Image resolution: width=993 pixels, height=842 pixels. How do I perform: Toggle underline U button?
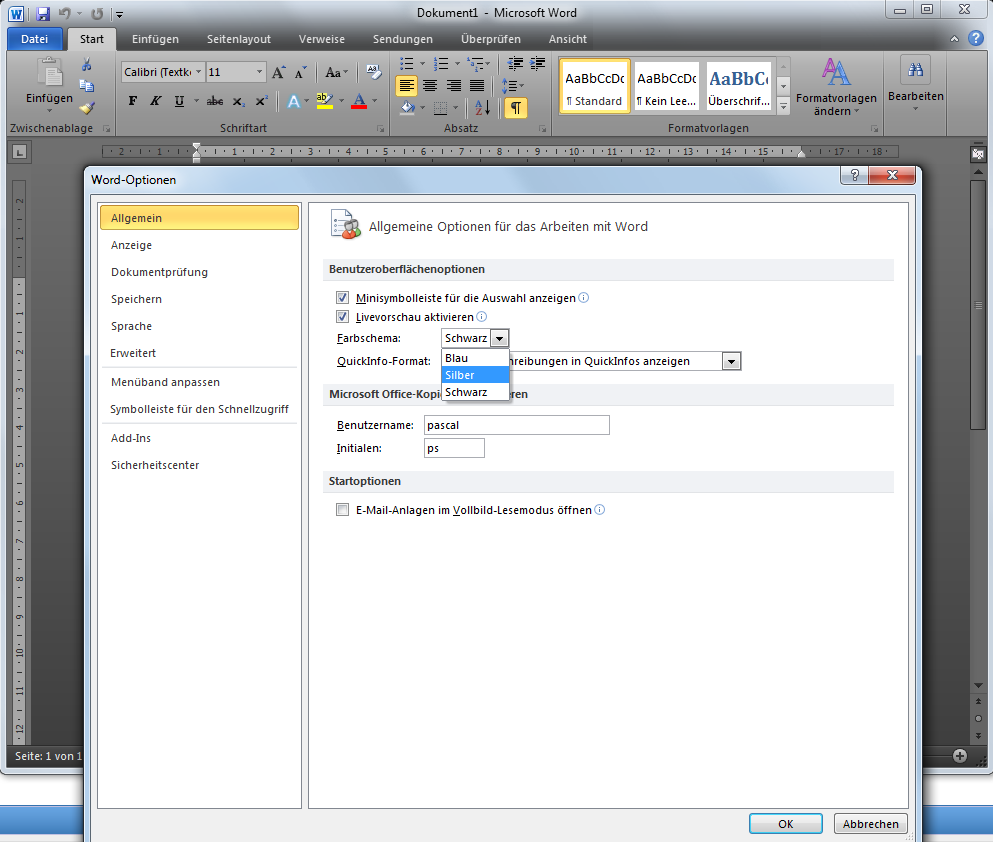tap(180, 101)
